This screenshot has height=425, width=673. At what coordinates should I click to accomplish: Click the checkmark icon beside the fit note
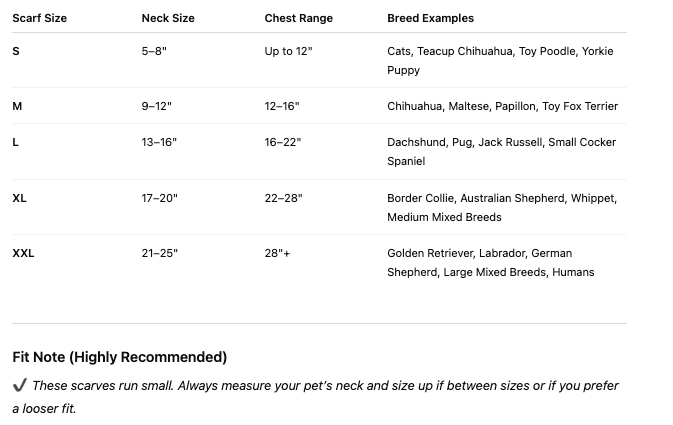(x=20, y=386)
